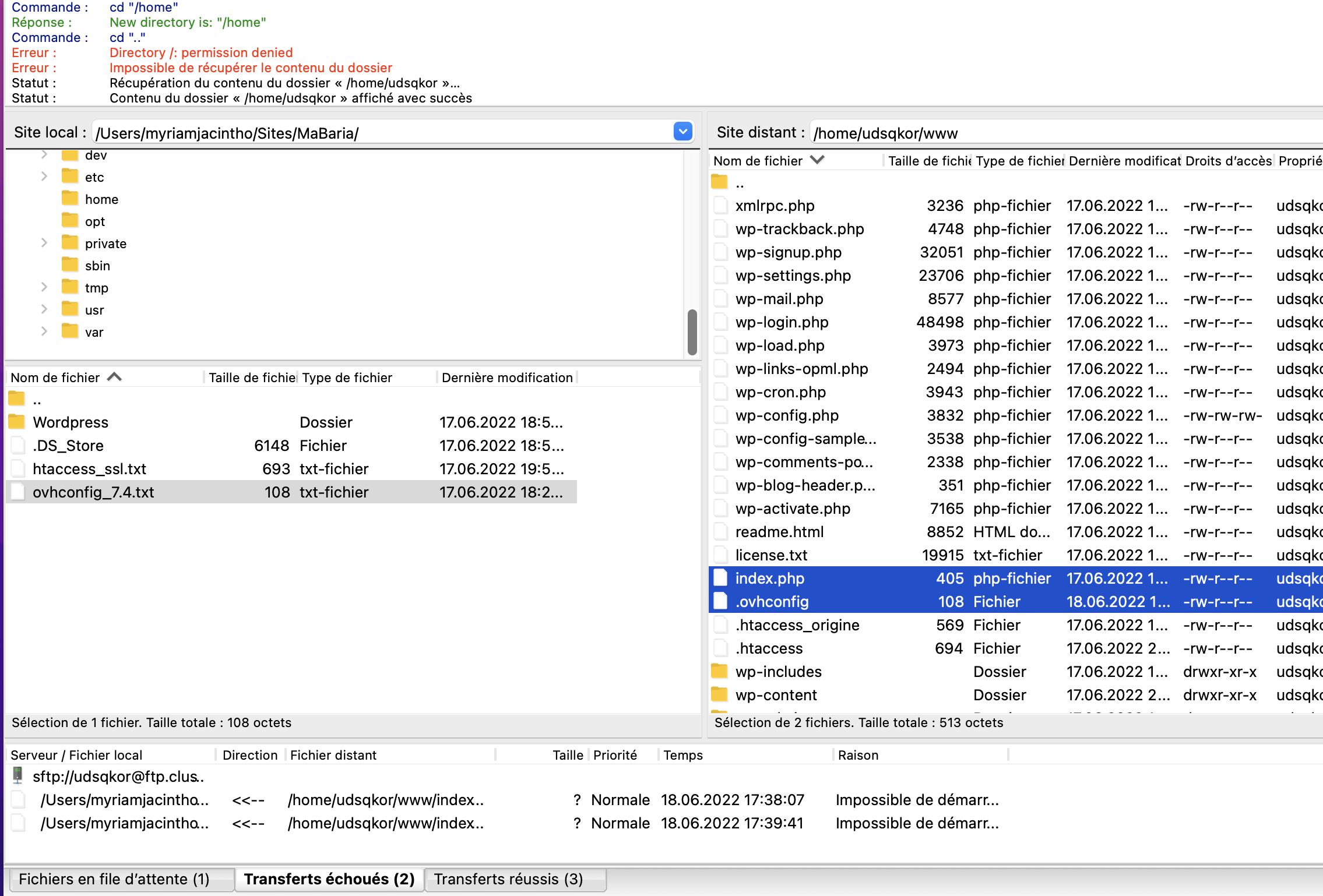This screenshot has width=1323, height=896.
Task: Expand the var folder tree node
Action: point(44,331)
